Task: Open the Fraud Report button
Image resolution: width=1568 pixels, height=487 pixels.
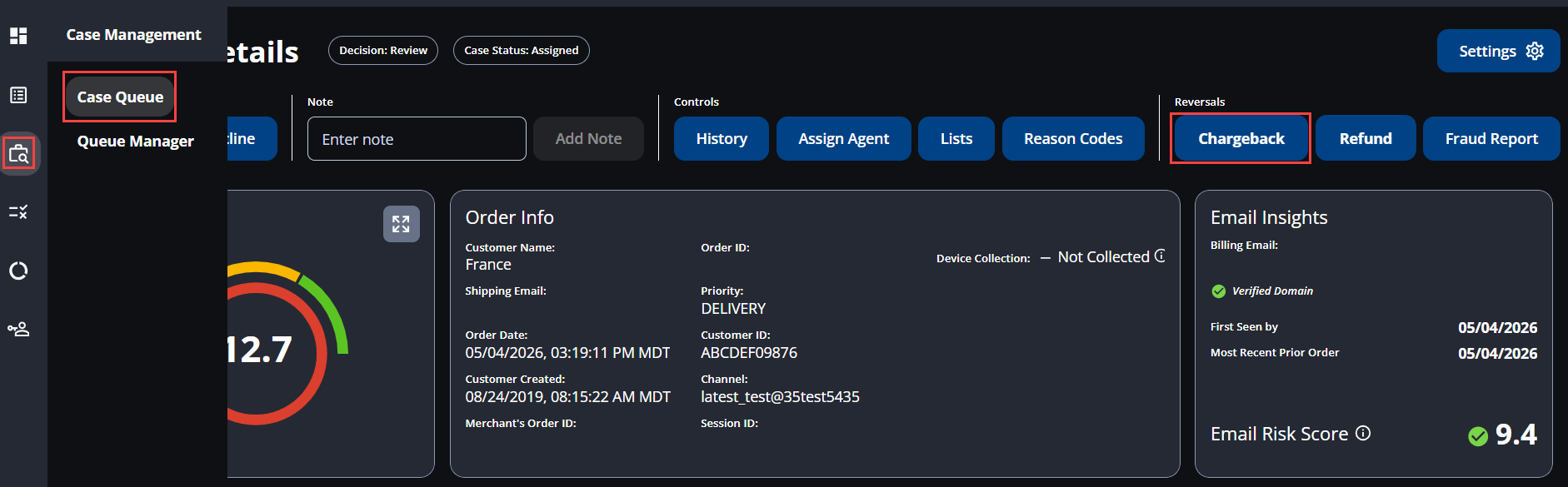Action: click(x=1491, y=138)
